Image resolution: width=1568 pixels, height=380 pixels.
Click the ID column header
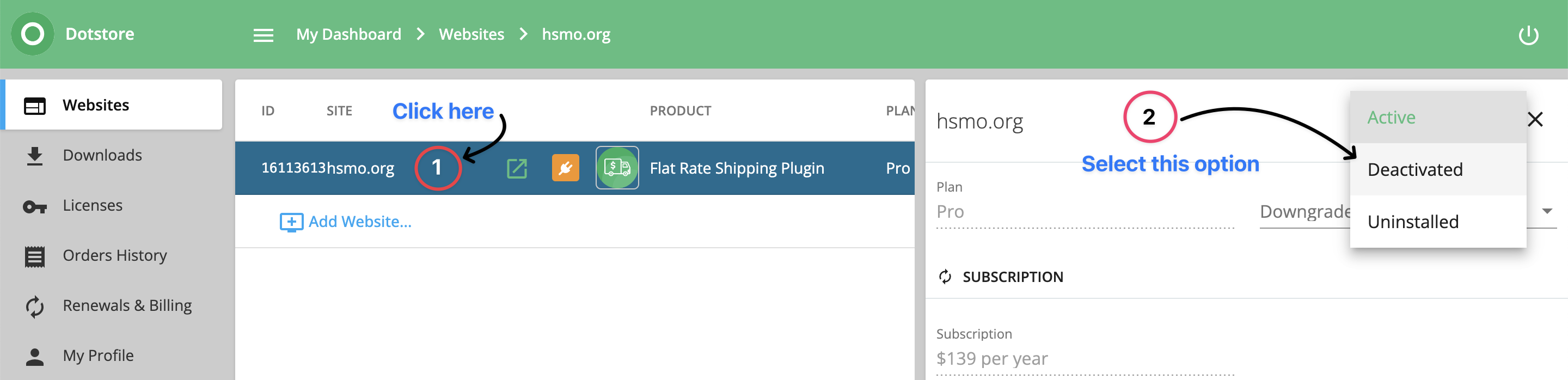pos(268,111)
